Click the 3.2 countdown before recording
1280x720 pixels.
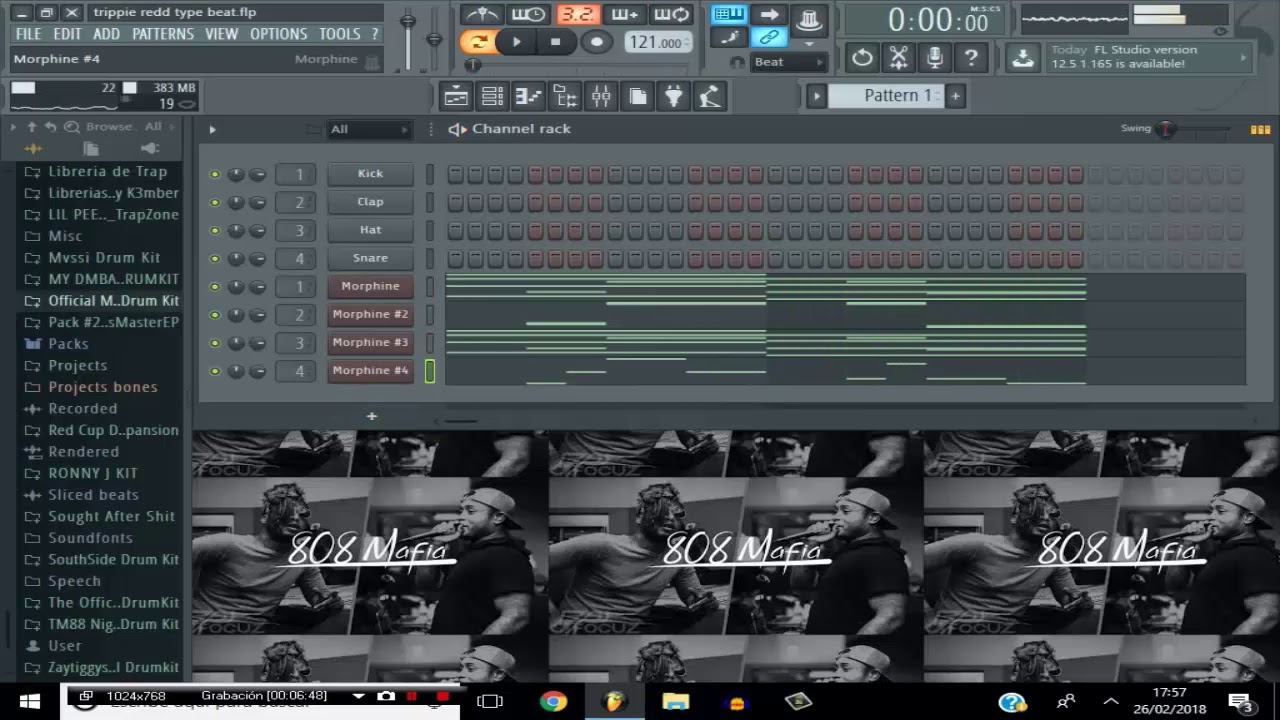(577, 15)
